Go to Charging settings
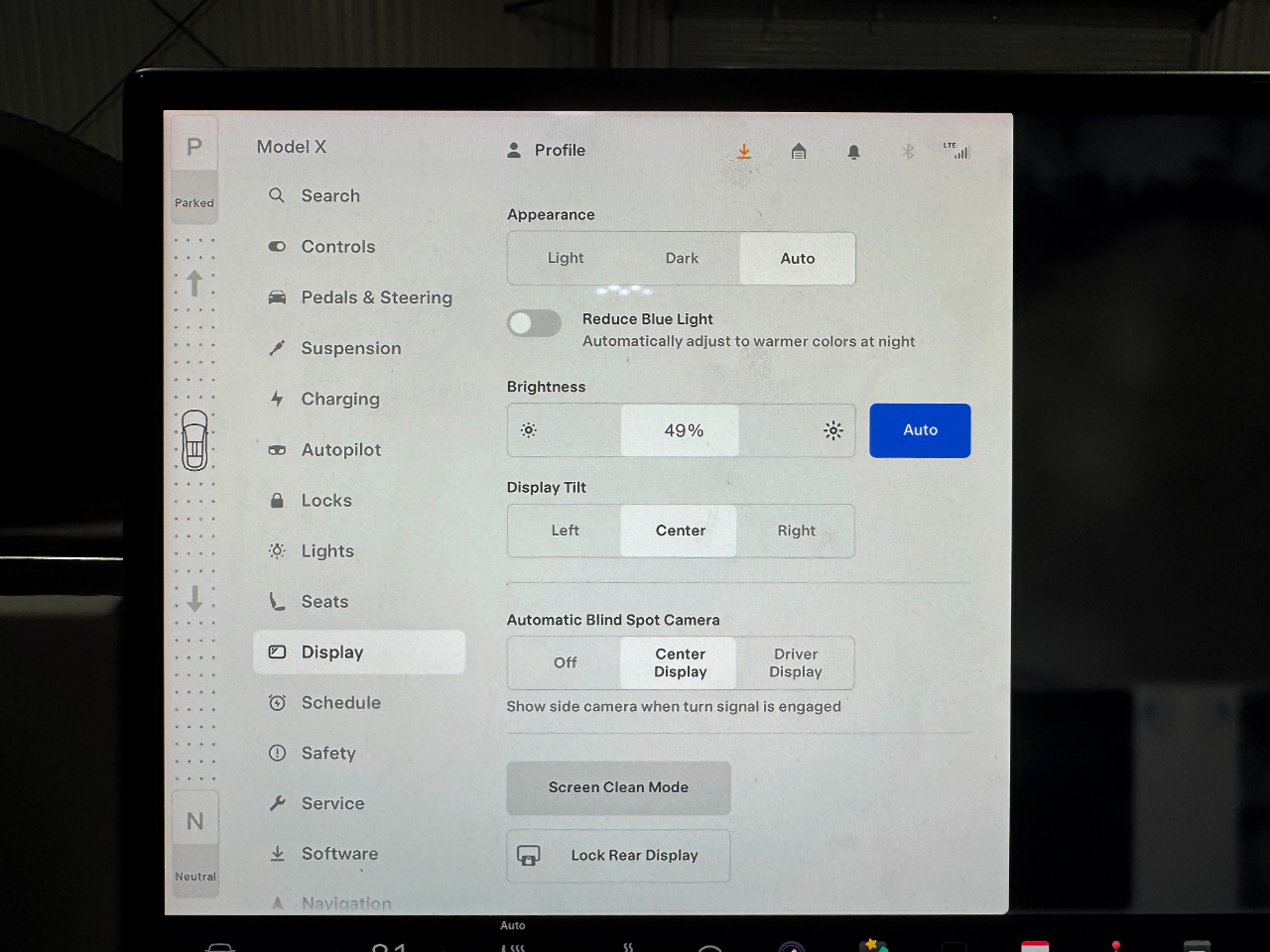 [339, 399]
